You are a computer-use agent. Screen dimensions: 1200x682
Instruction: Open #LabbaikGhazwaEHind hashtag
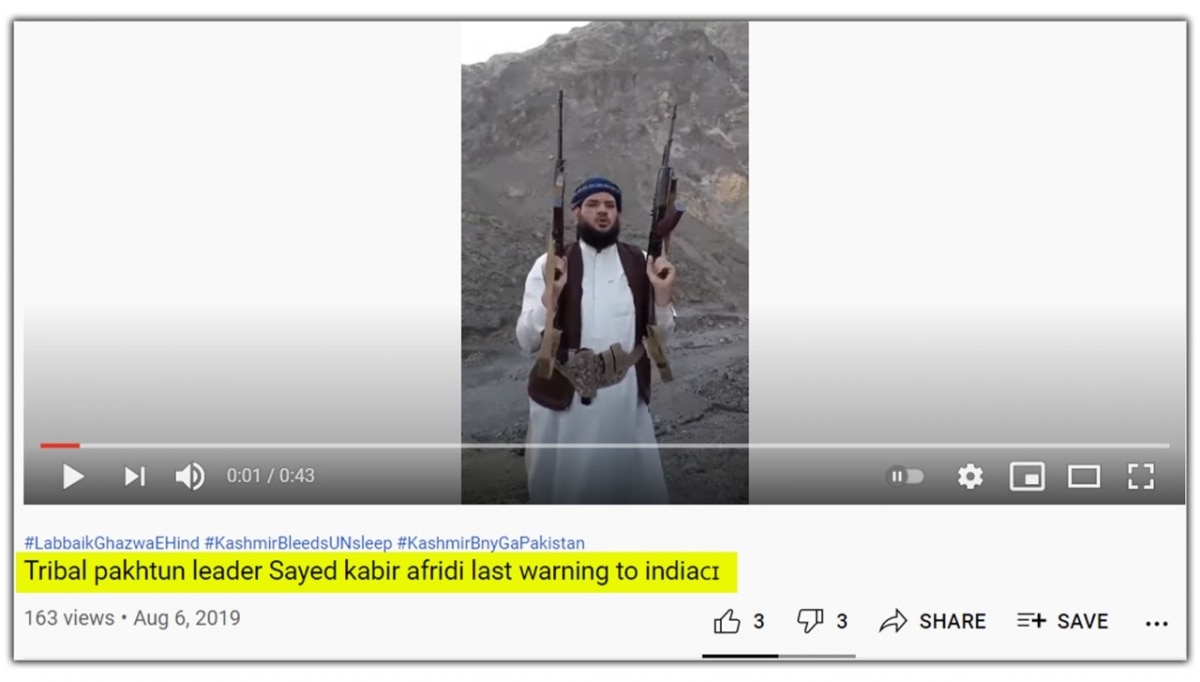pyautogui.click(x=112, y=543)
